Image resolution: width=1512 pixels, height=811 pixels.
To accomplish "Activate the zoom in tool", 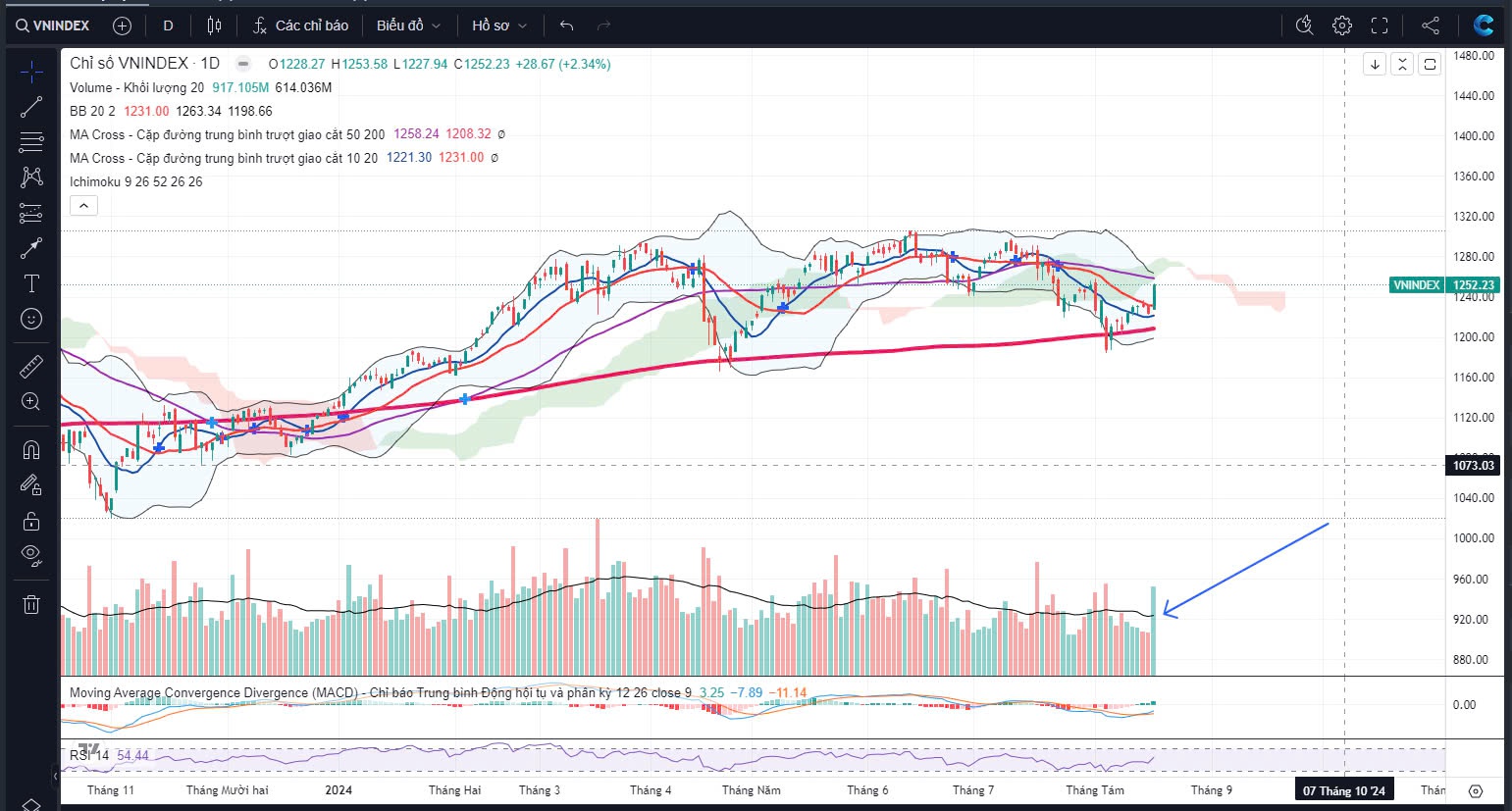I will (x=31, y=401).
